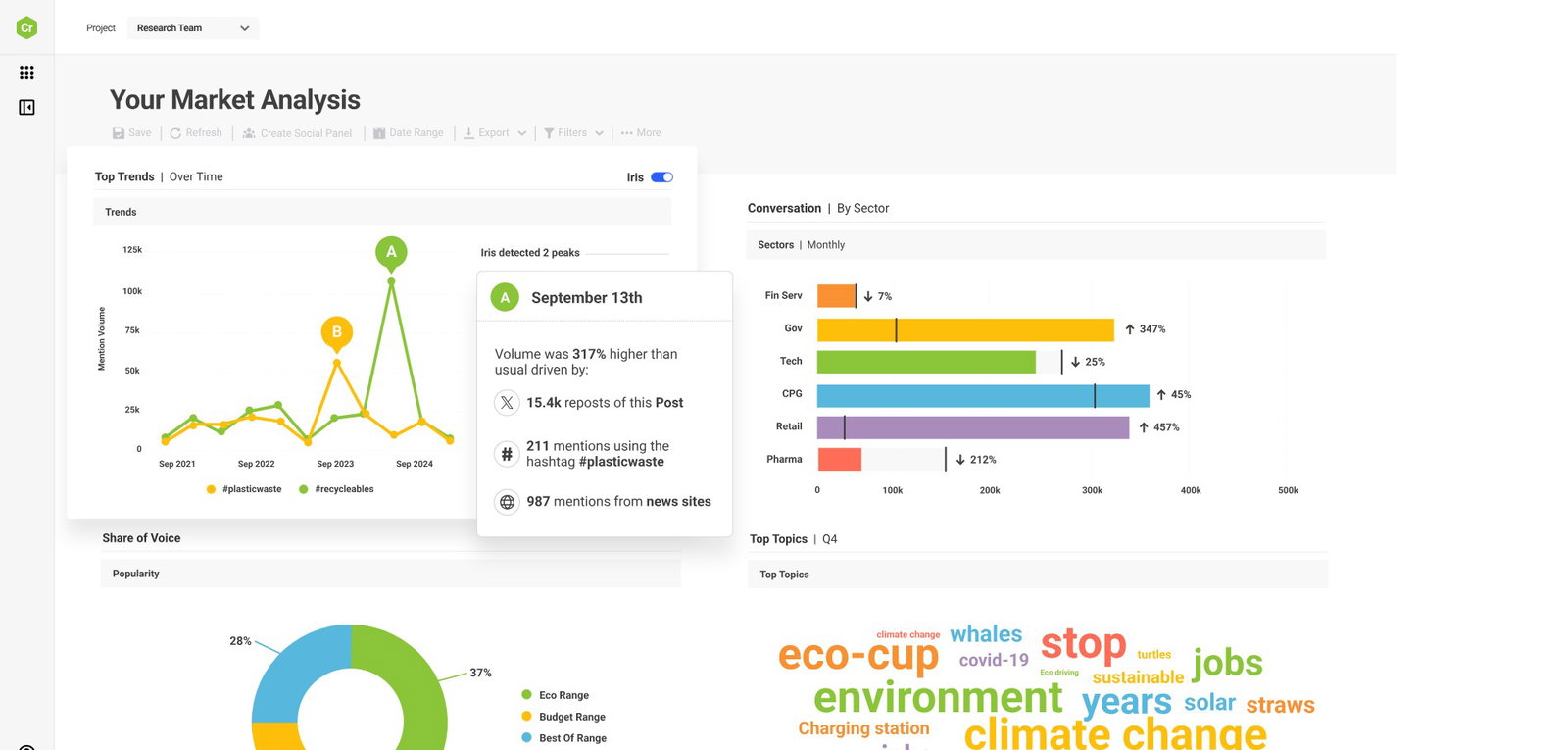Click the Save disk icon

pyautogui.click(x=119, y=133)
